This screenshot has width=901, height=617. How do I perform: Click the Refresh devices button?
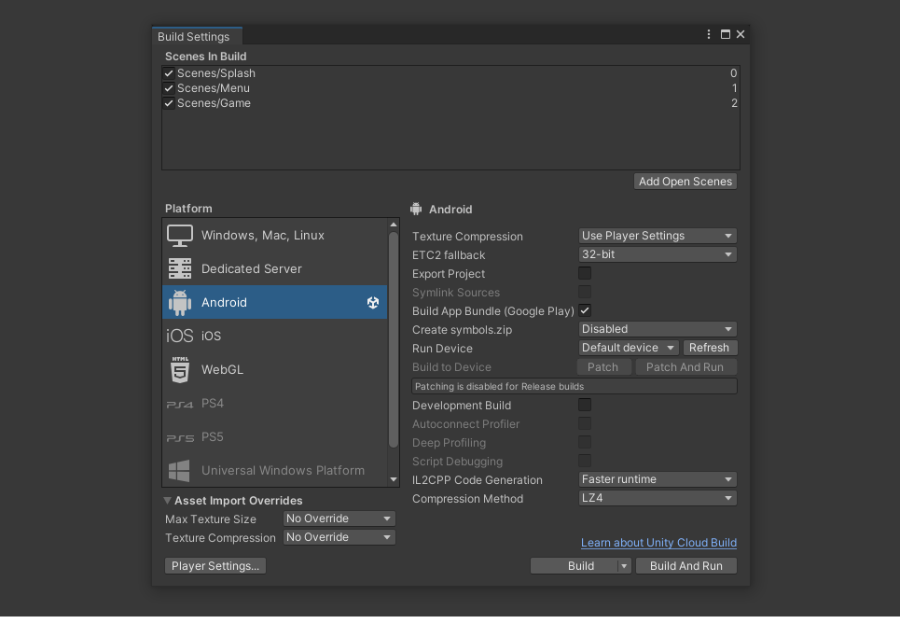tap(710, 348)
